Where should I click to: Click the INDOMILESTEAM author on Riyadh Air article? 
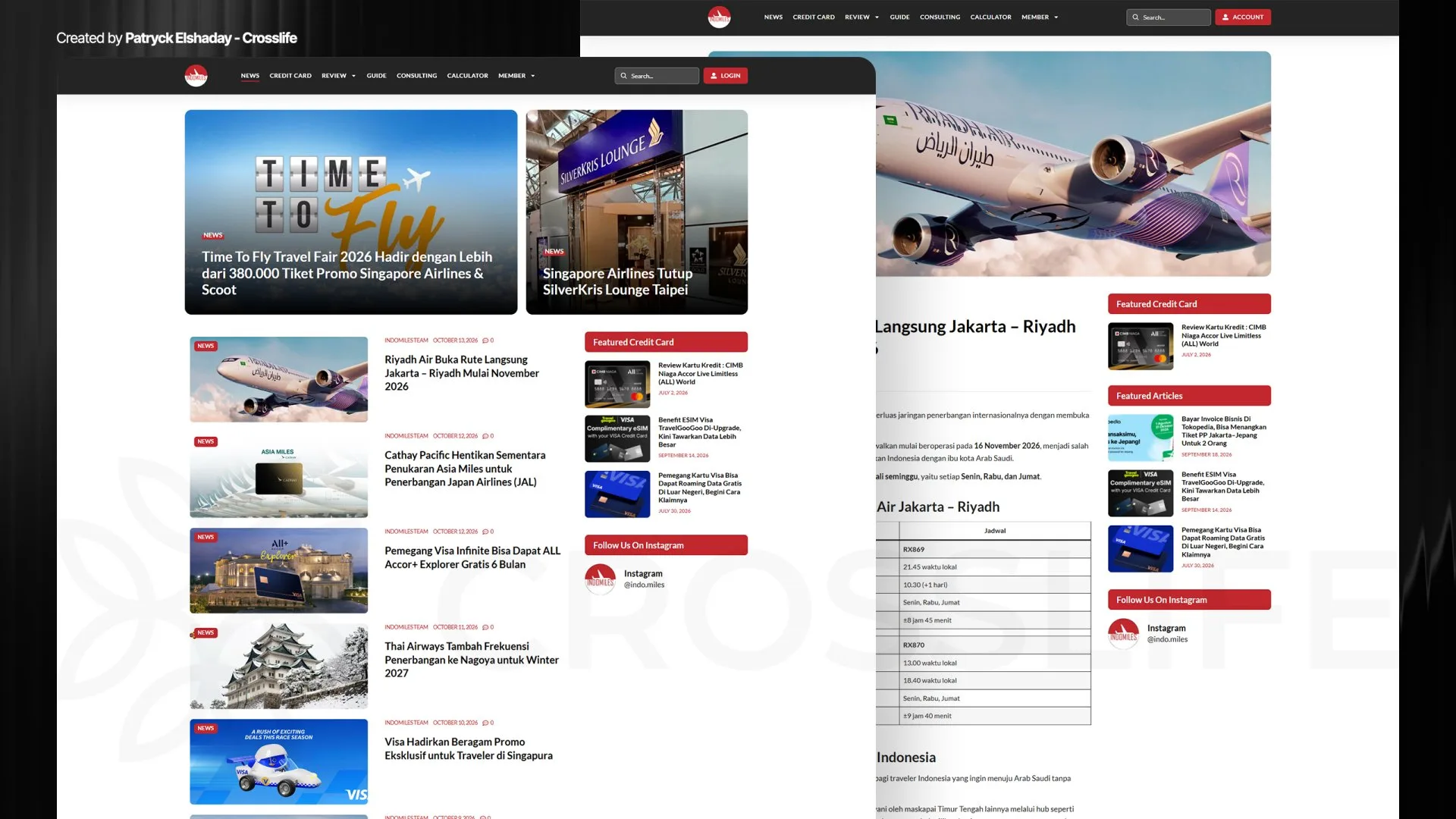406,340
